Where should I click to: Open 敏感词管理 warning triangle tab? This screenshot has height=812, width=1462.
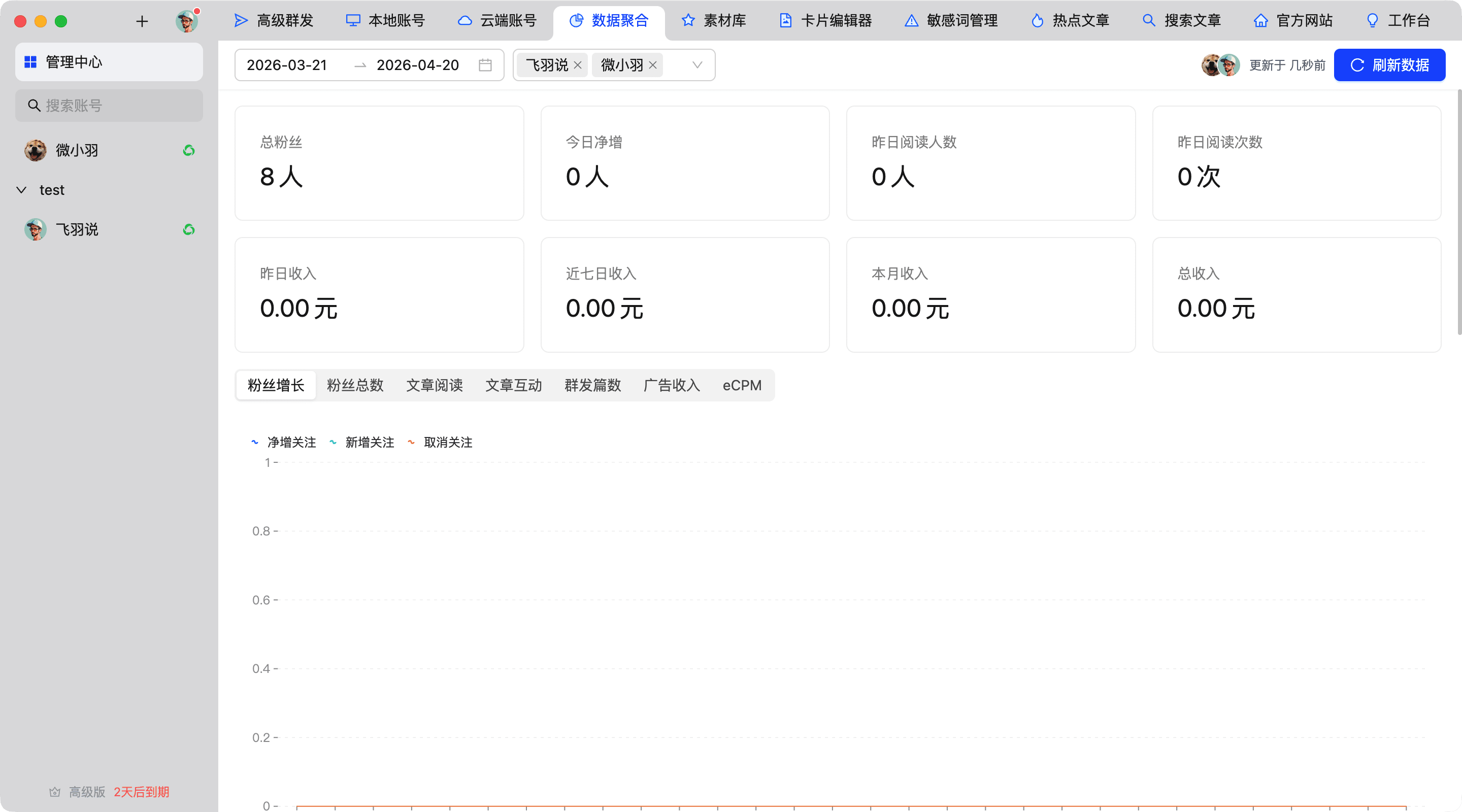(x=951, y=21)
